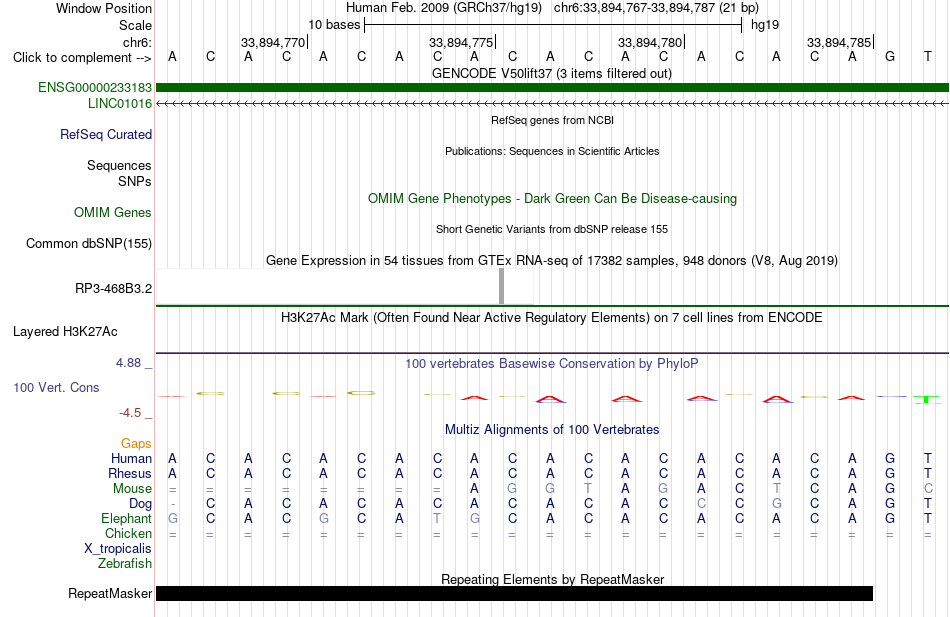Click the RefSeq Curated track label
Viewport: 950px width, 617px height.
(106, 135)
